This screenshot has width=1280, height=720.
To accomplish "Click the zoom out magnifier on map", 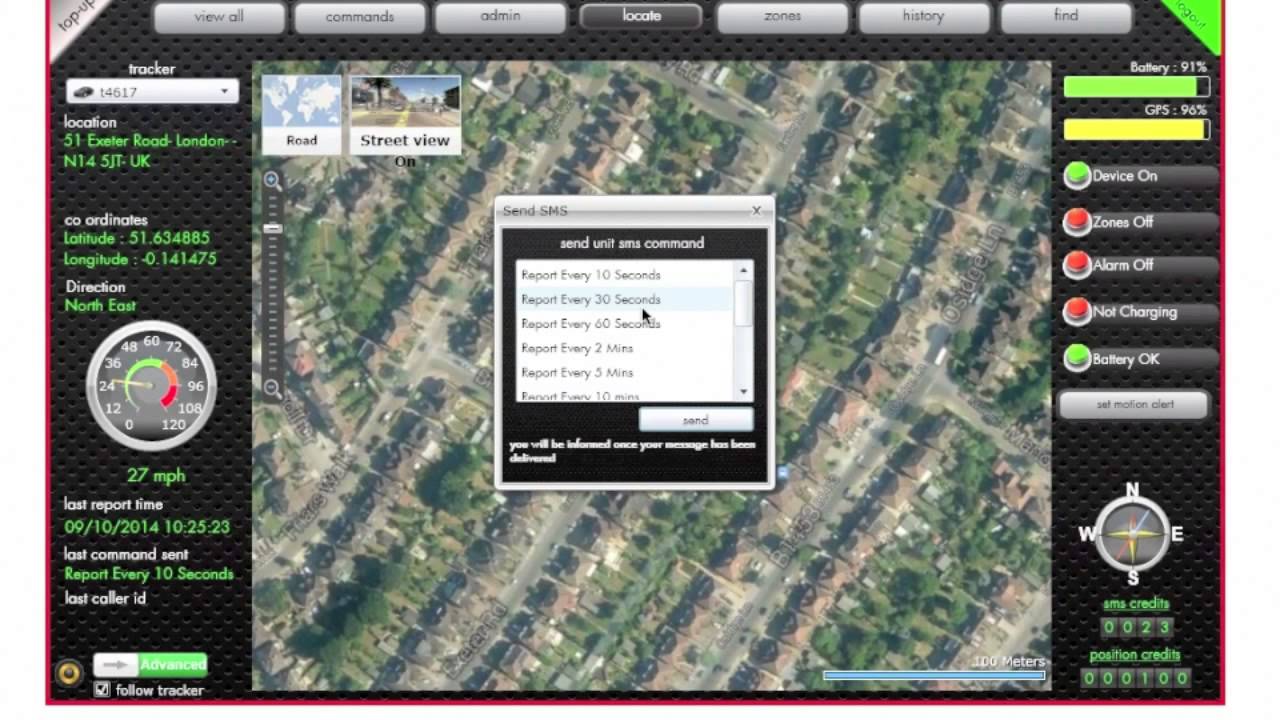I will (x=272, y=389).
